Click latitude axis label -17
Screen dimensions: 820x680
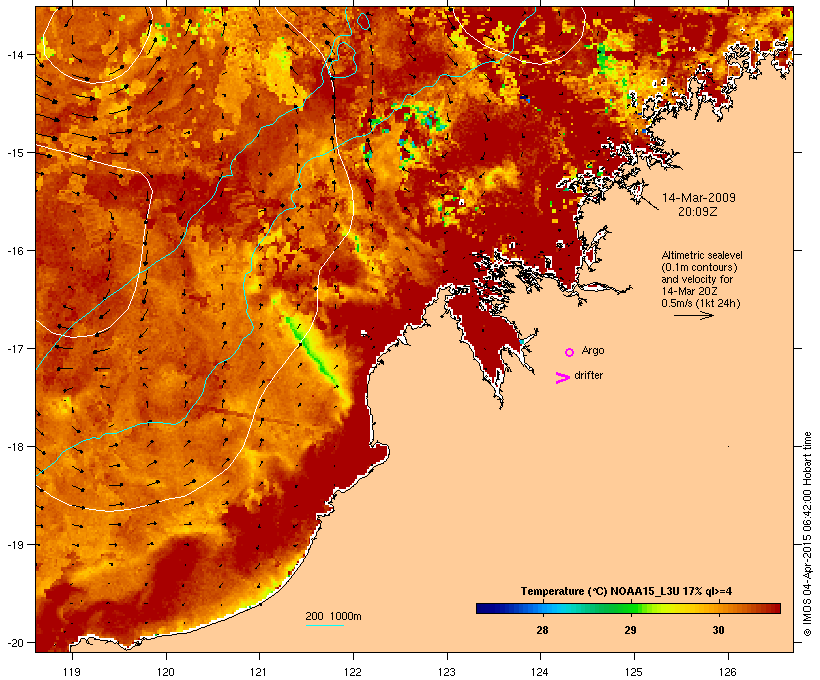click(x=15, y=348)
